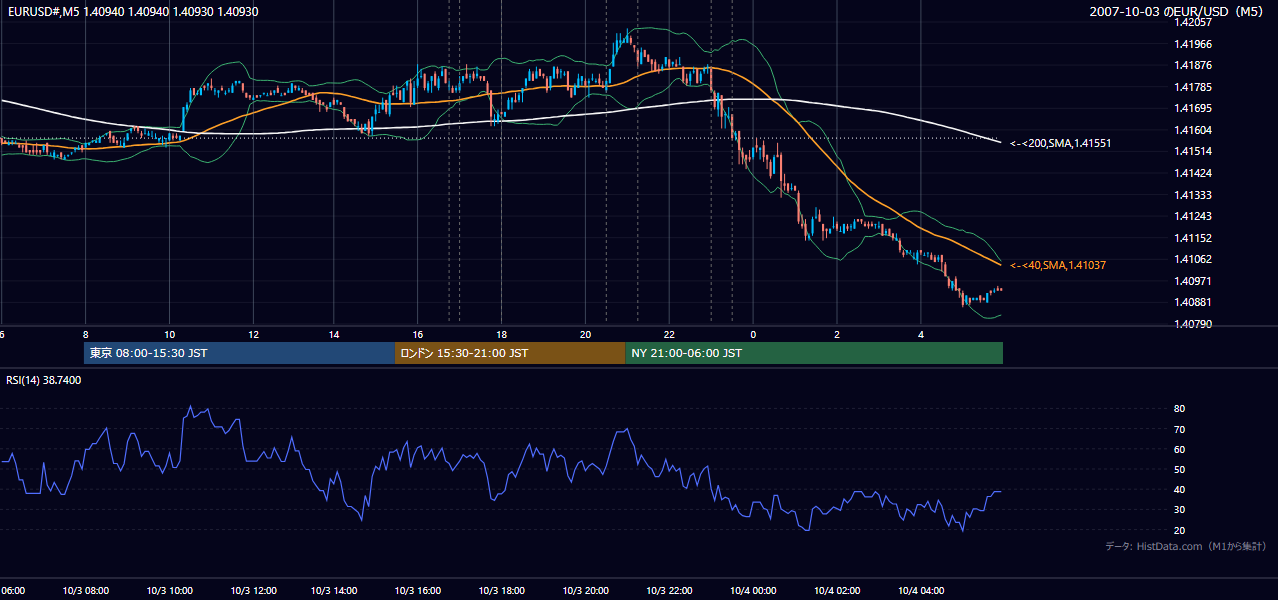
Task: Click the 10/4 02:00 date label
Action: tap(839, 591)
